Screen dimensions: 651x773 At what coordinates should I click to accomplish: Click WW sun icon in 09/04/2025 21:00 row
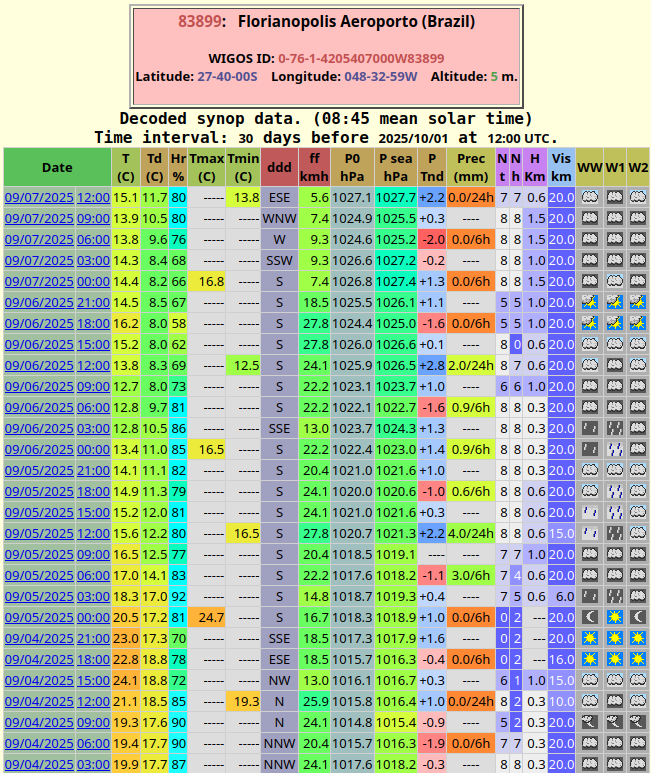point(589,638)
